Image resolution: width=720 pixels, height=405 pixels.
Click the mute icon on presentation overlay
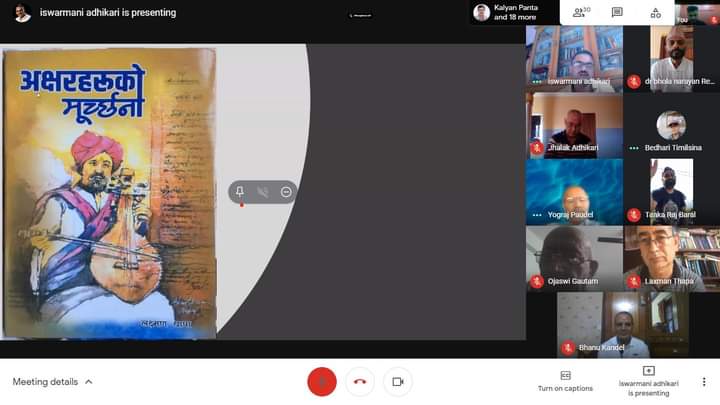tap(263, 192)
